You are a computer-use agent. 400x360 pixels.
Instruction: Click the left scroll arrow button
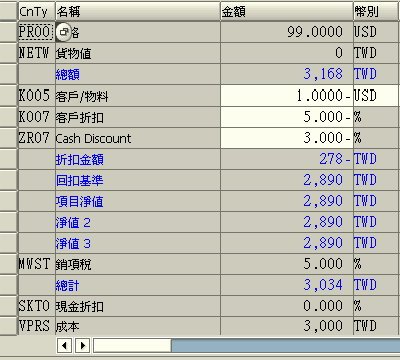pos(64,345)
